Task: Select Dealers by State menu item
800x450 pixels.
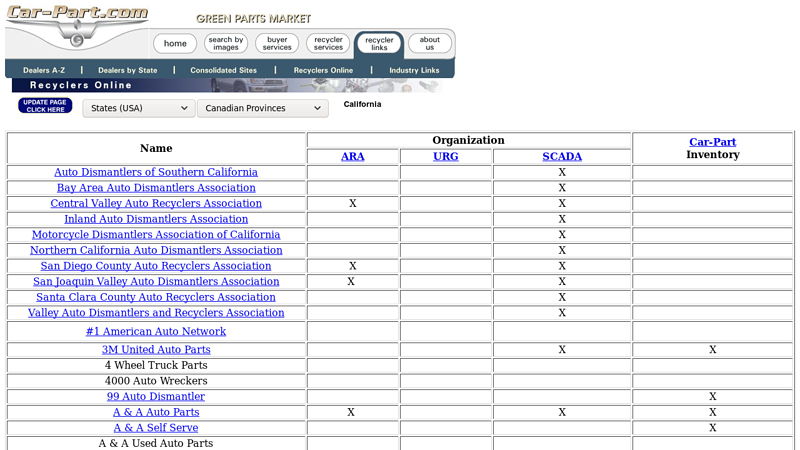Action: click(x=127, y=71)
